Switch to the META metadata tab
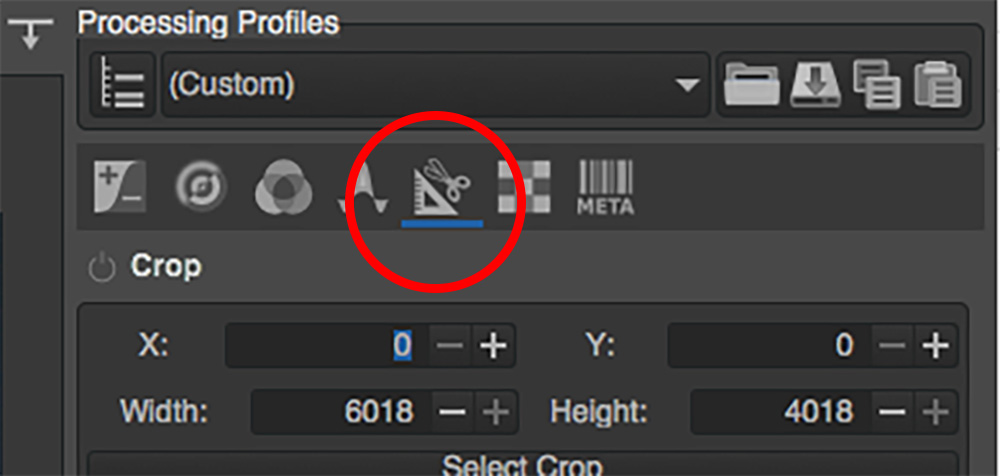This screenshot has height=476, width=1000. click(x=605, y=187)
